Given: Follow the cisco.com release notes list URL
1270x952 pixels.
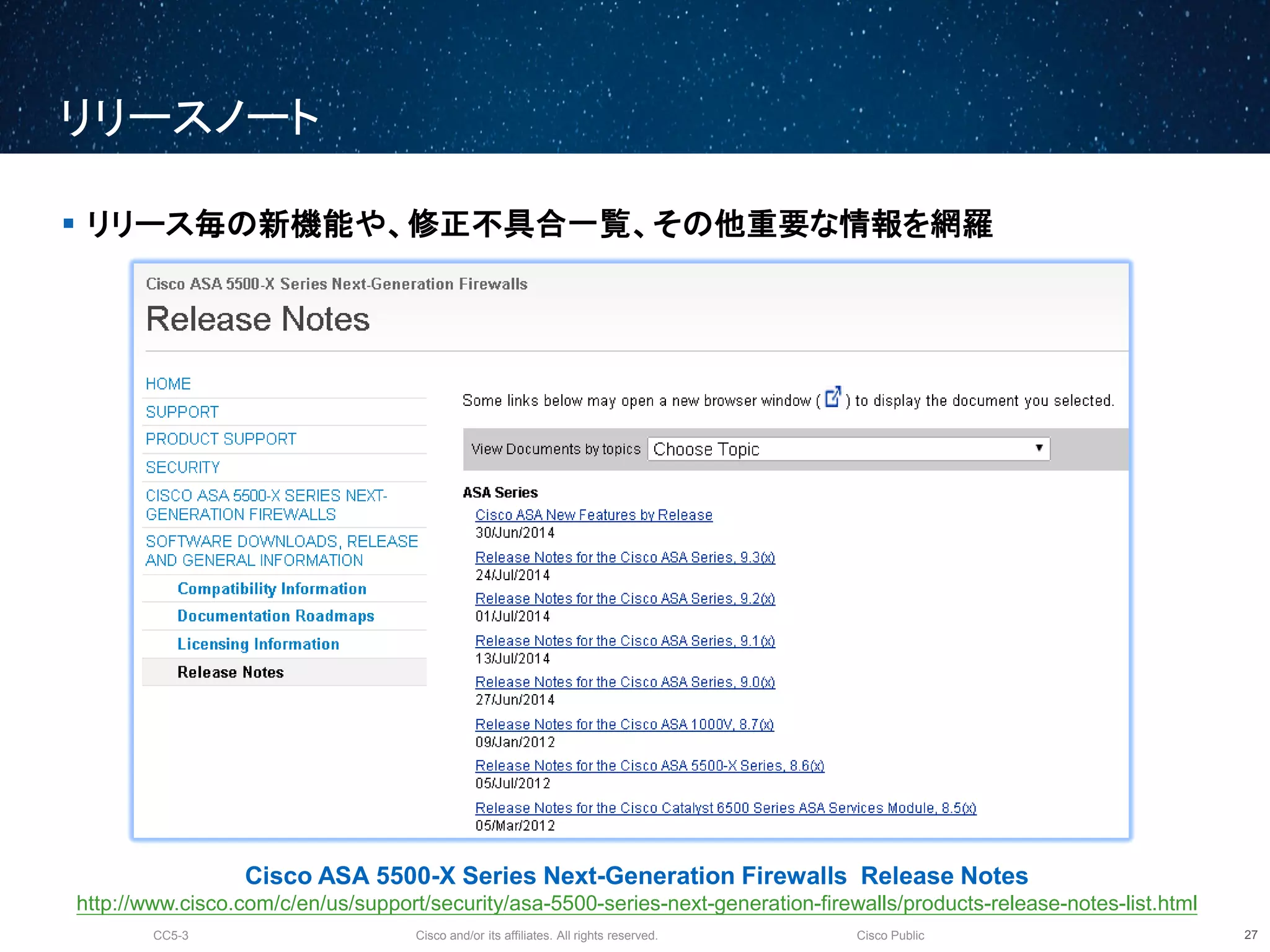Looking at the screenshot, I should coord(637,904).
